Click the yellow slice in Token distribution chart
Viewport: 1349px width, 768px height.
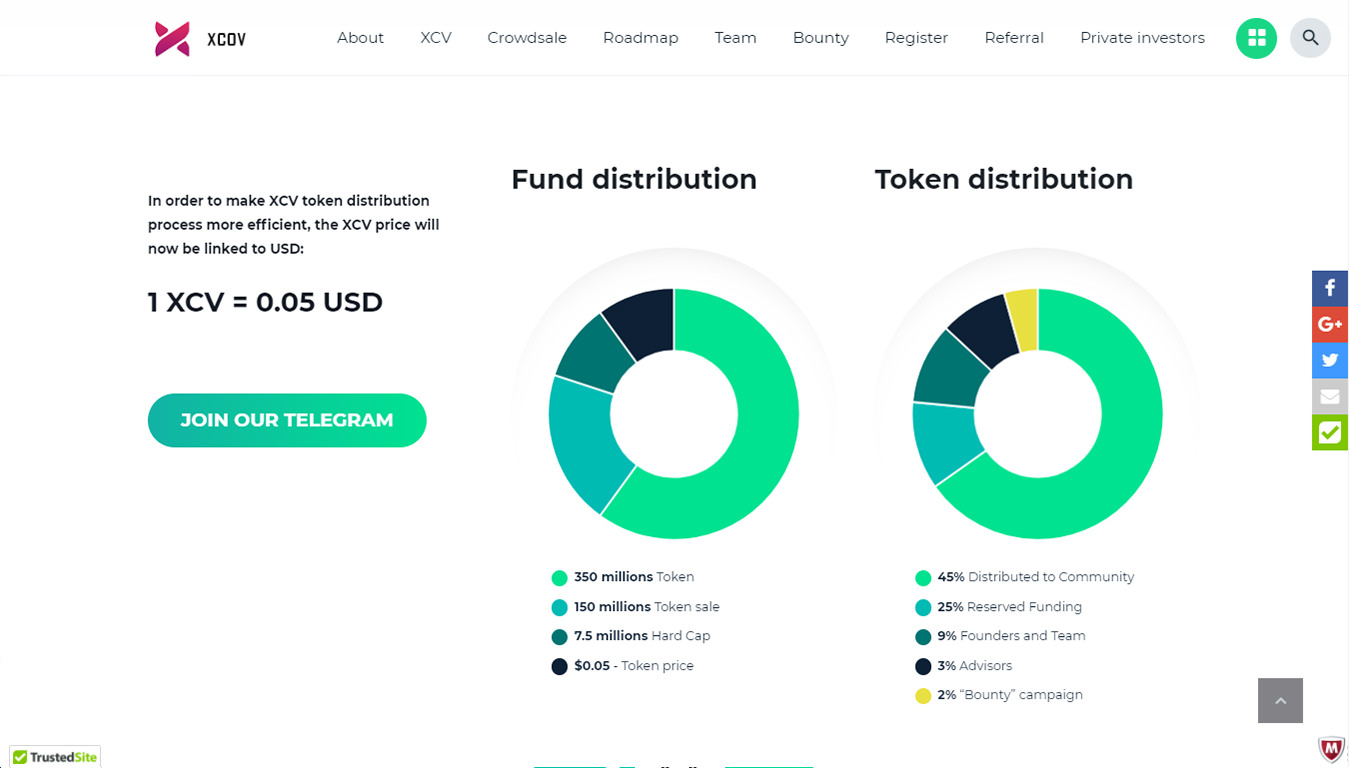tap(1024, 320)
